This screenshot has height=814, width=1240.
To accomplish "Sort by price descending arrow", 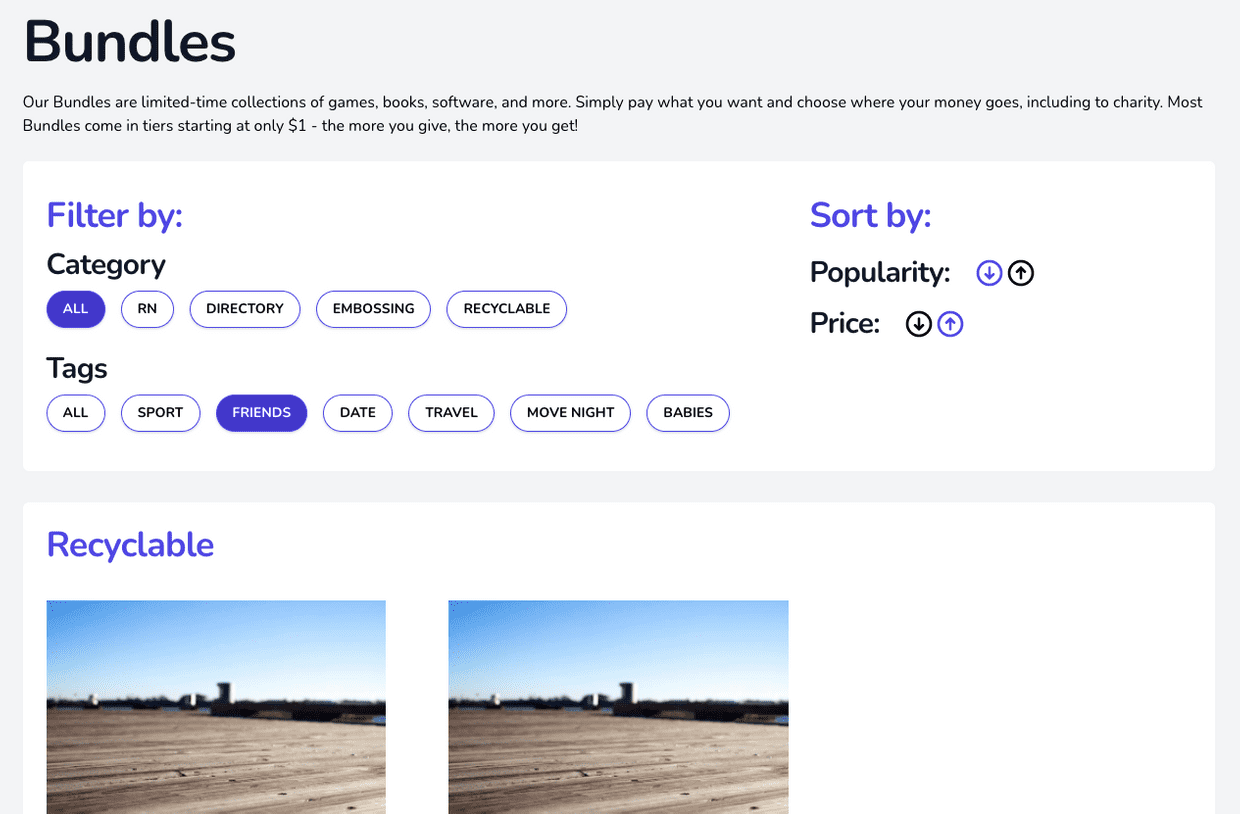I will (918, 324).
